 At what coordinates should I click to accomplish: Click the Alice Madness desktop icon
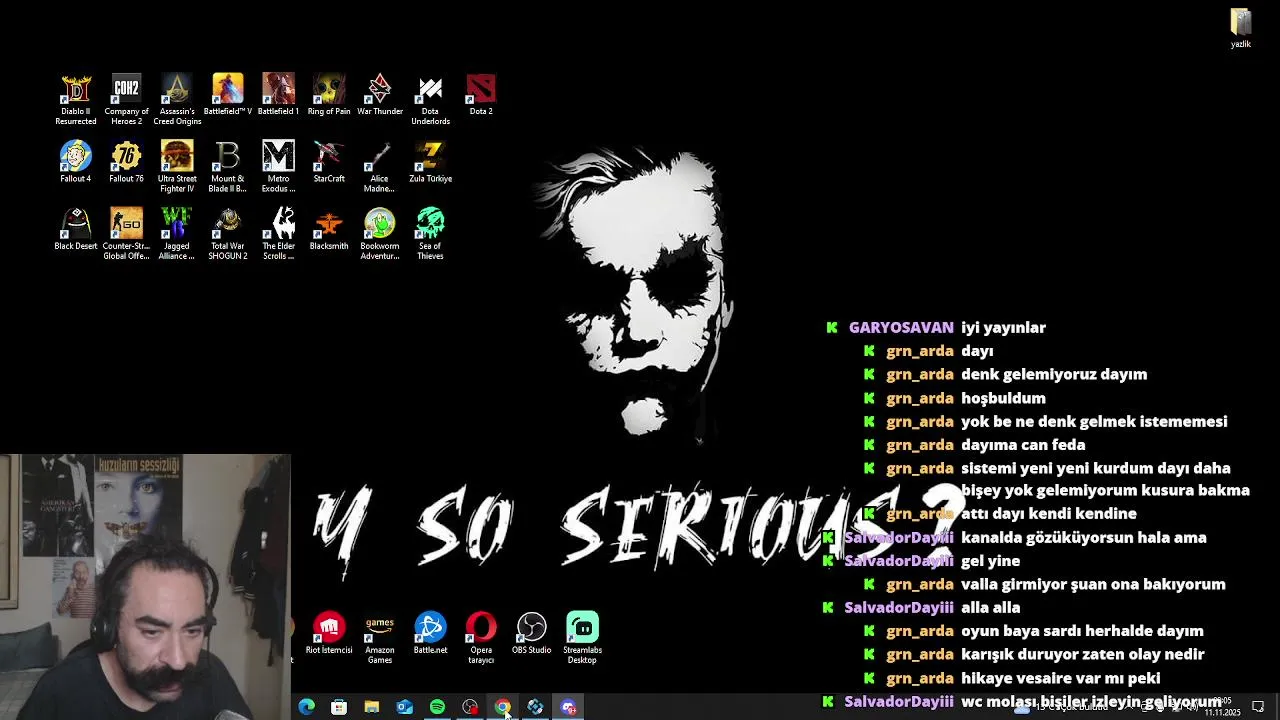coord(380,167)
